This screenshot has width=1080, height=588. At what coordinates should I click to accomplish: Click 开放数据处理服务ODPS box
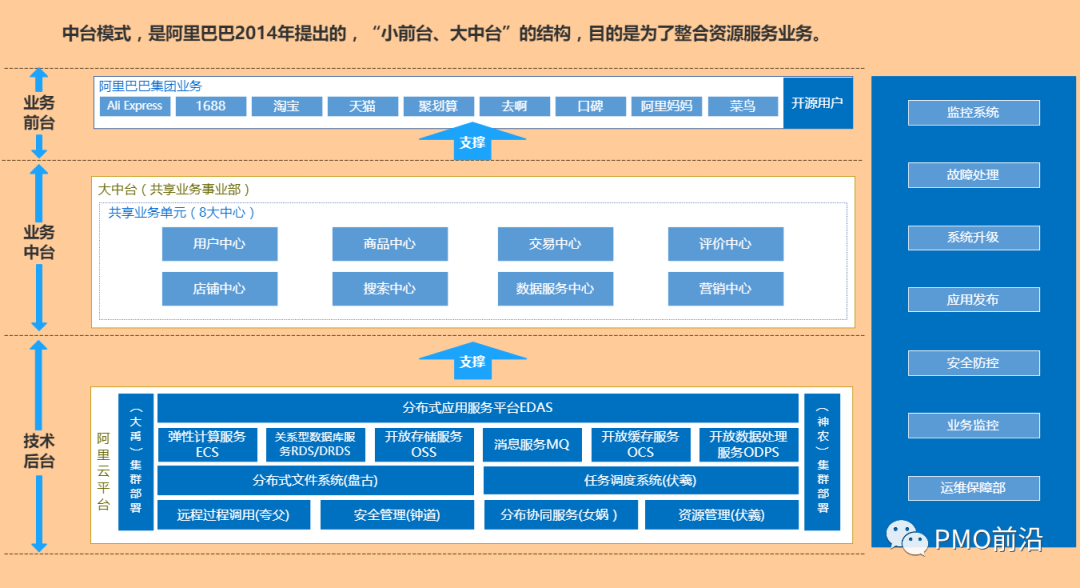pyautogui.click(x=749, y=445)
